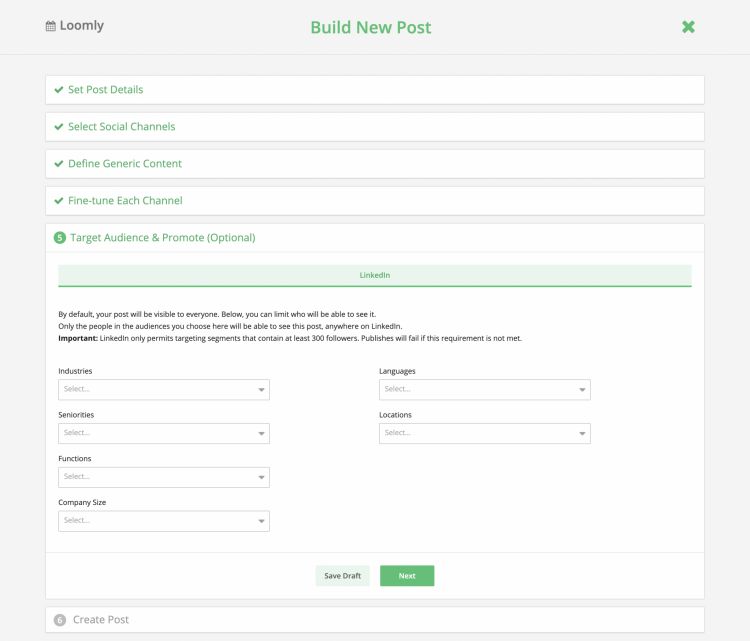Open the Create Post step
The width and height of the screenshot is (750, 641).
click(x=100, y=620)
